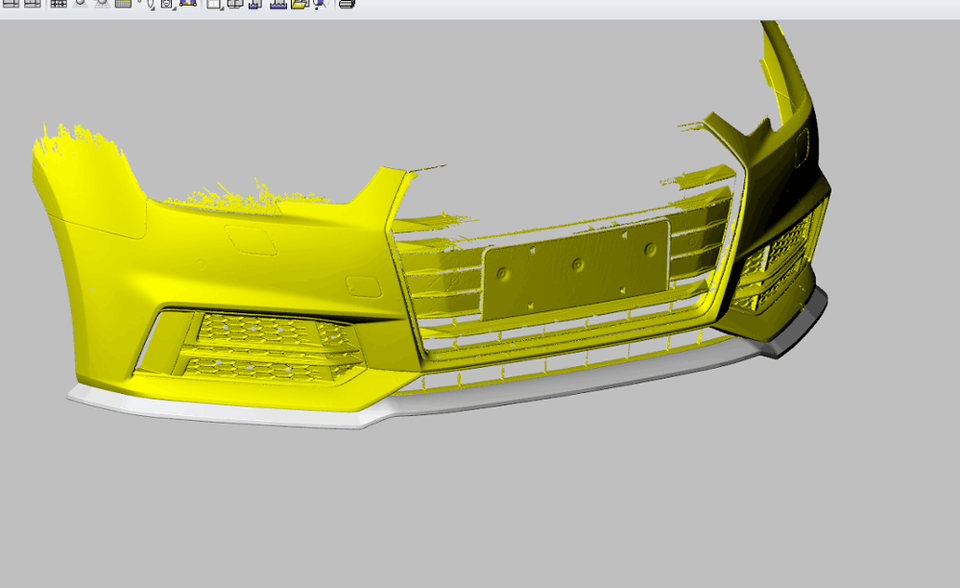Click the yellow-topped table grid icon
This screenshot has height=588, width=960.
click(123, 4)
